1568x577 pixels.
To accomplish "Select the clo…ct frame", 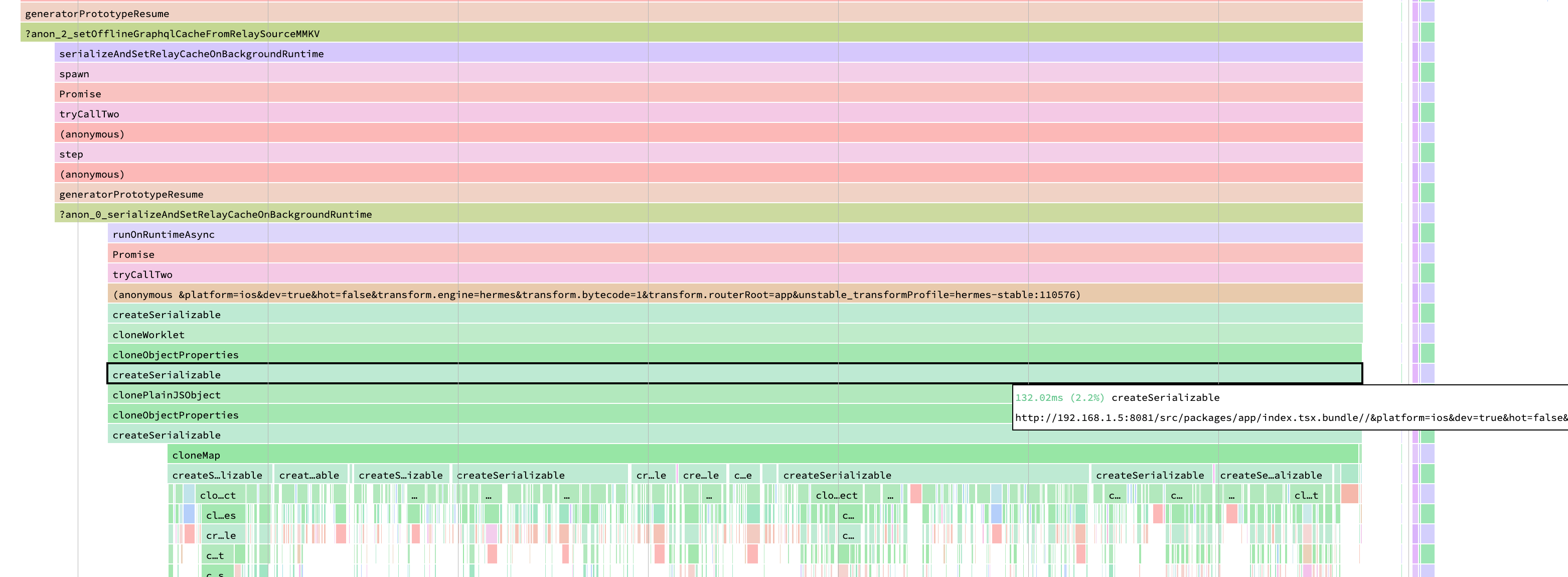I will pos(220,495).
